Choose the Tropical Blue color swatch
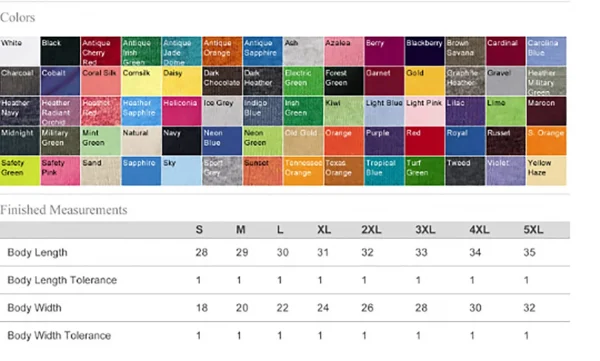Image resolution: width=600 pixels, height=361 pixels. click(x=384, y=171)
